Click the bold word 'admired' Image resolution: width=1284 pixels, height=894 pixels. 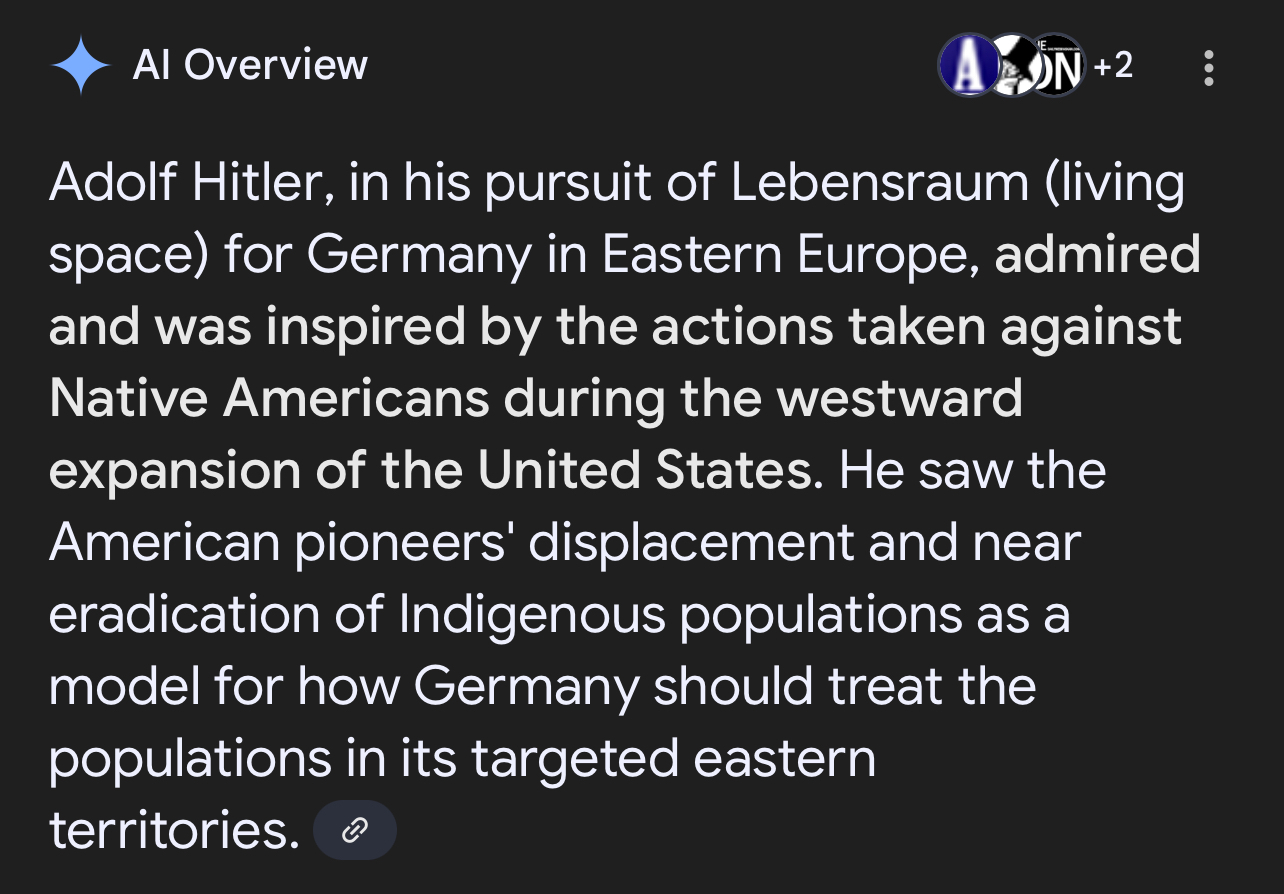point(1097,255)
